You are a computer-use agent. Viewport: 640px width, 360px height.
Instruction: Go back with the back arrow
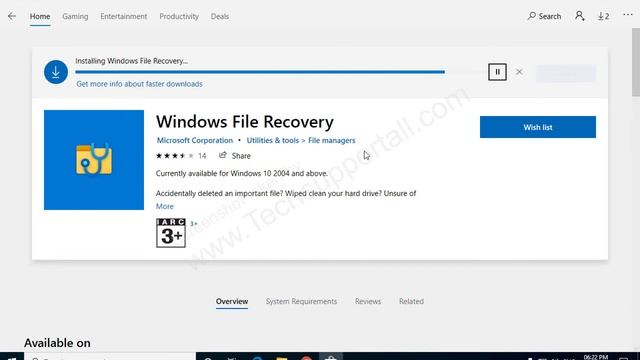(x=12, y=16)
